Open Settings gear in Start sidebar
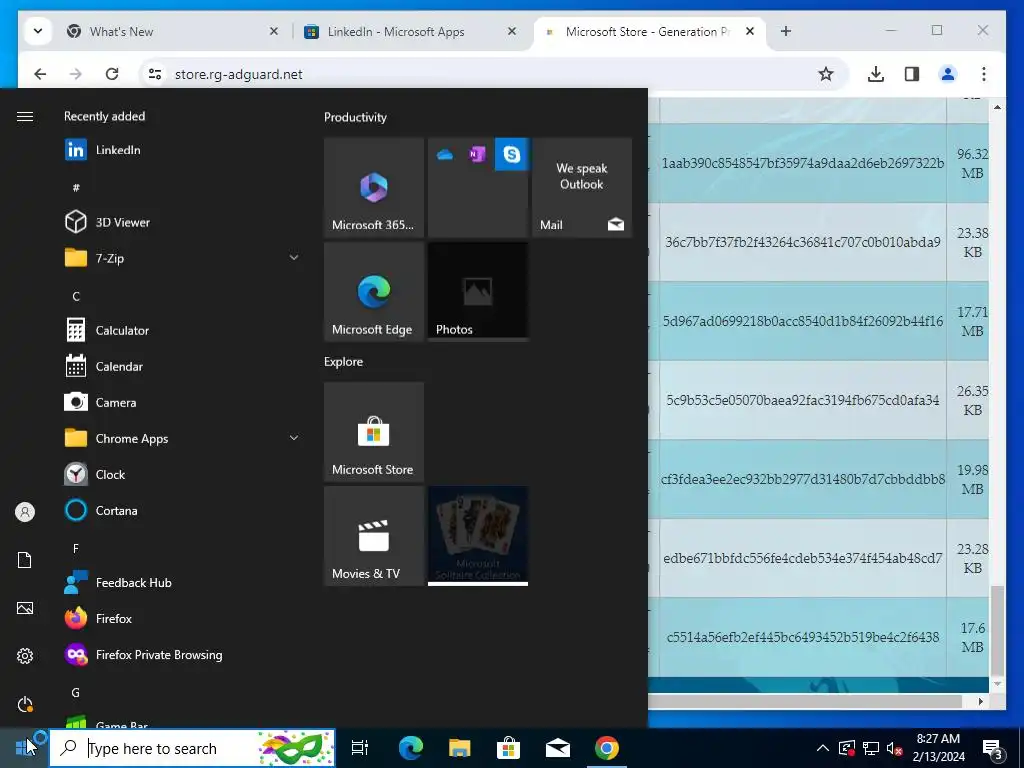Viewport: 1024px width, 768px height. click(25, 656)
